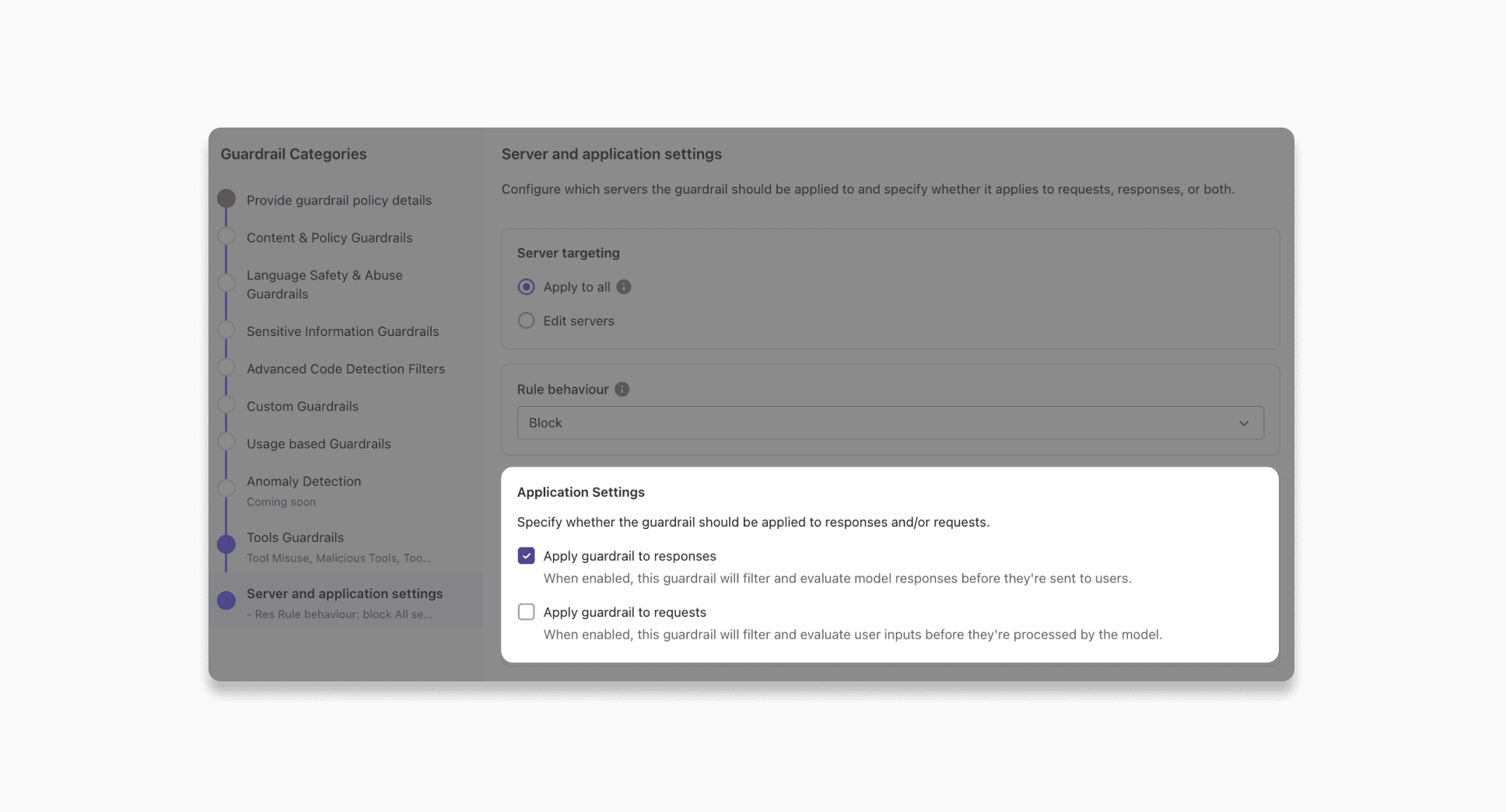Click the Tools Guardrails step label
The width and height of the screenshot is (1506, 812).
295,537
